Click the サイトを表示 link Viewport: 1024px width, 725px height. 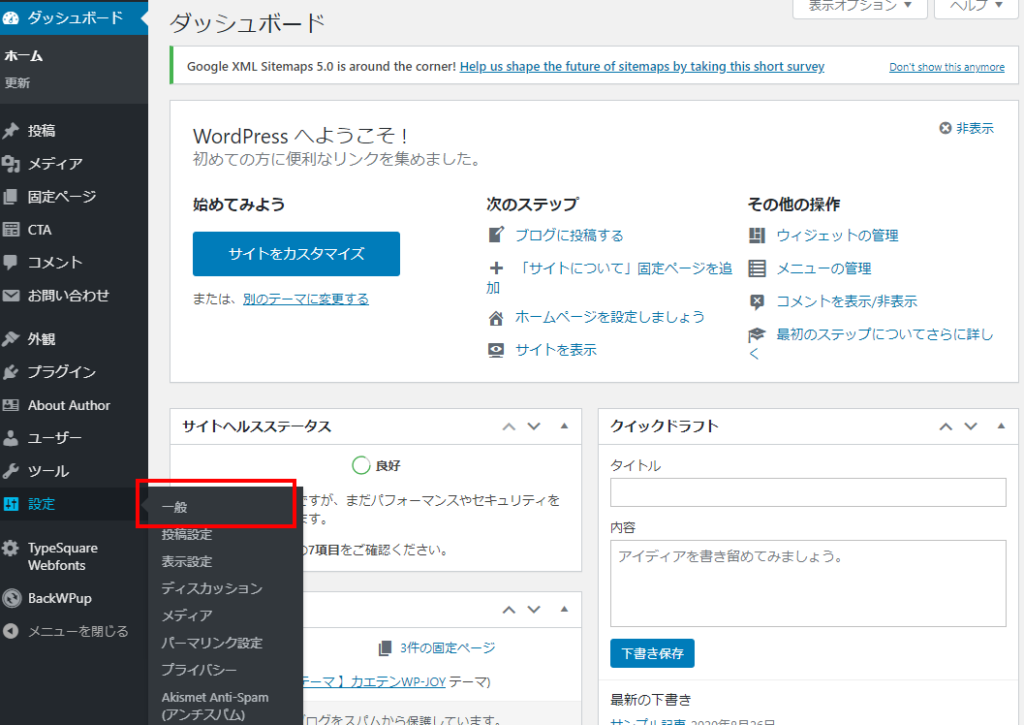tap(556, 350)
